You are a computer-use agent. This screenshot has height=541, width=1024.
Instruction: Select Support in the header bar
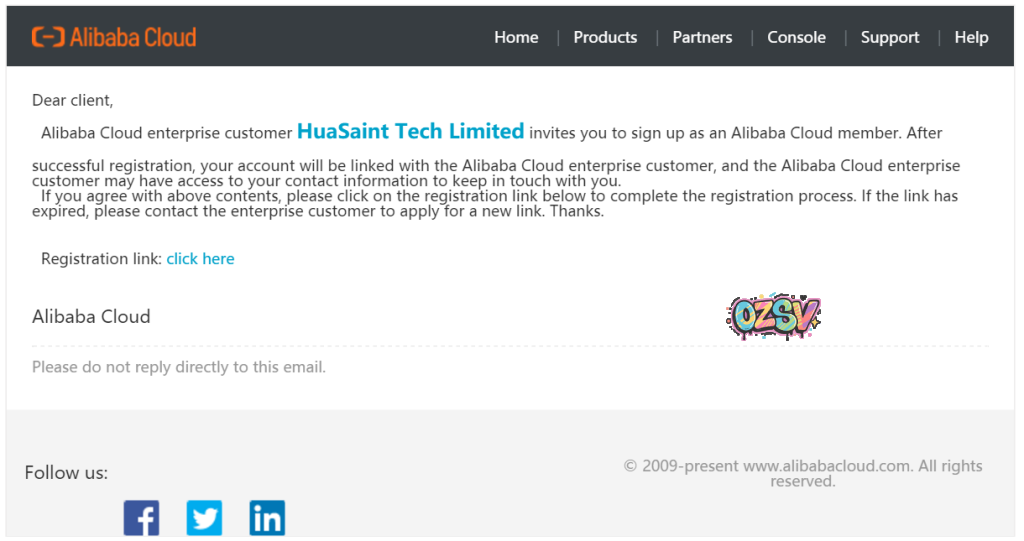click(889, 37)
